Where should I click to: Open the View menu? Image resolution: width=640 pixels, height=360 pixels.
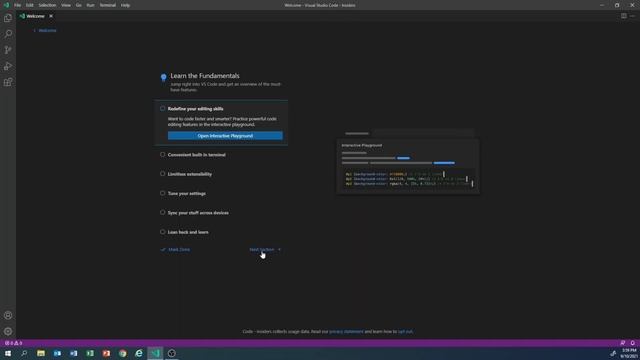coord(66,5)
